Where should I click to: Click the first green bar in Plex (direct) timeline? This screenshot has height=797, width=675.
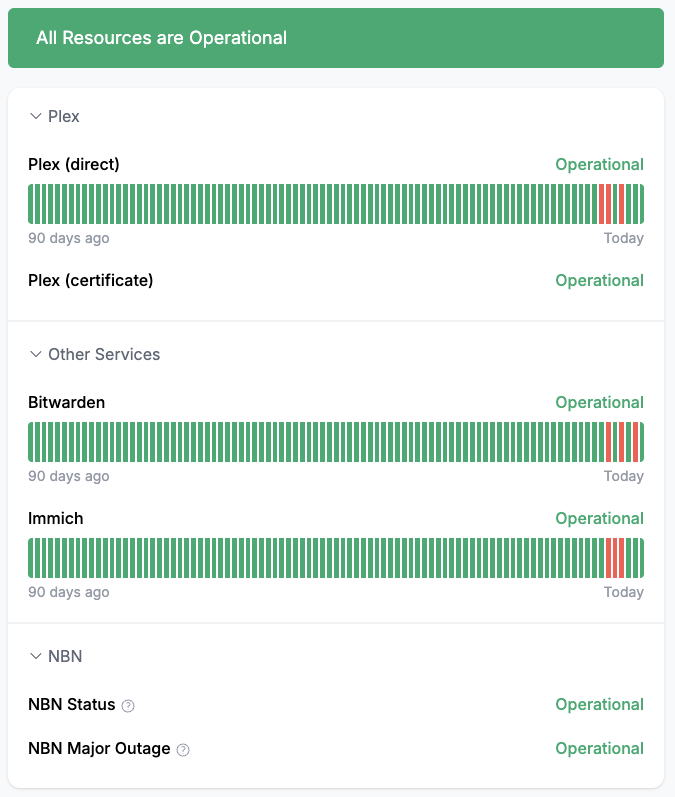tap(31, 204)
